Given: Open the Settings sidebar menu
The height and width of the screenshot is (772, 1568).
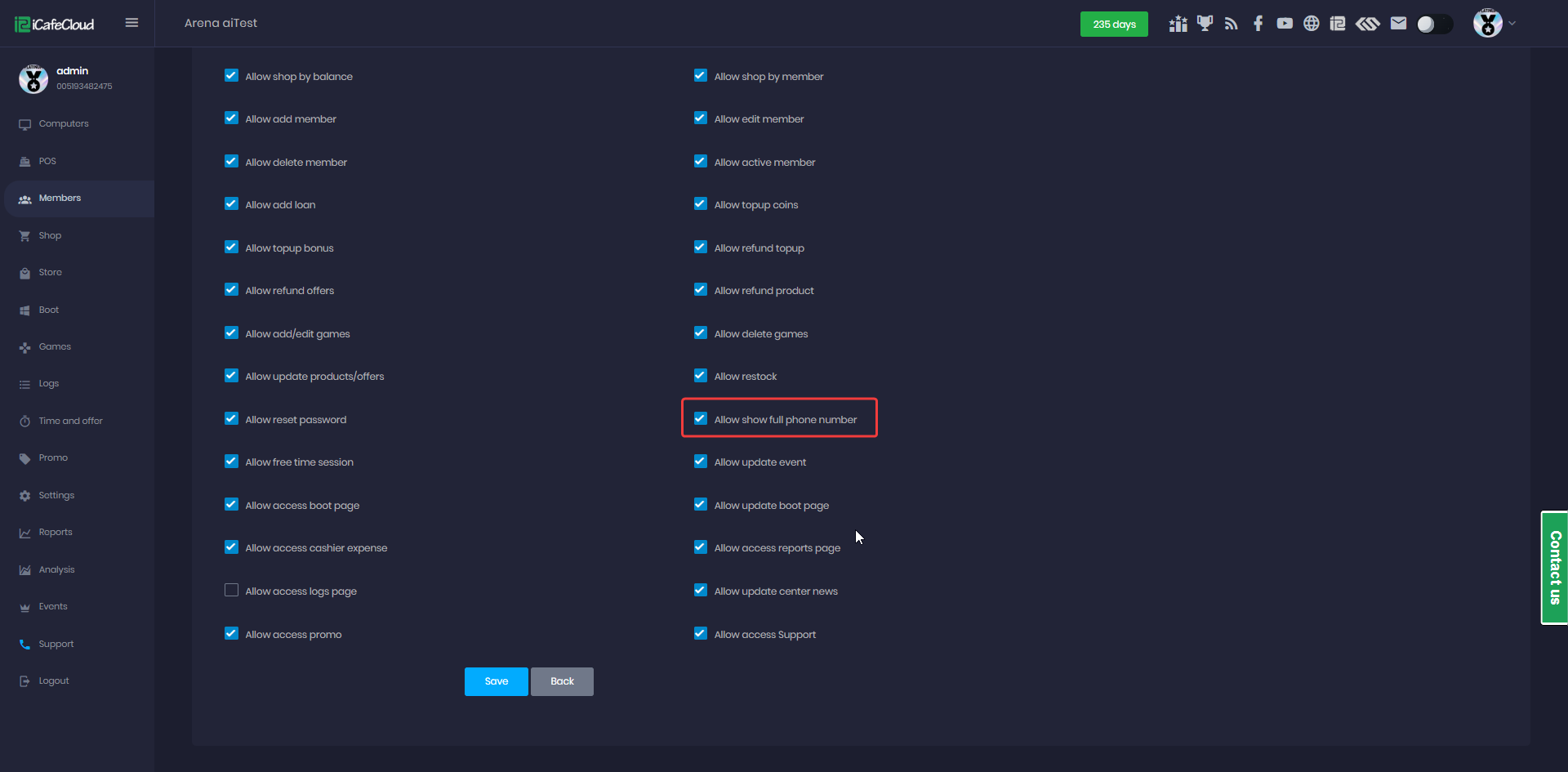Looking at the screenshot, I should (56, 495).
